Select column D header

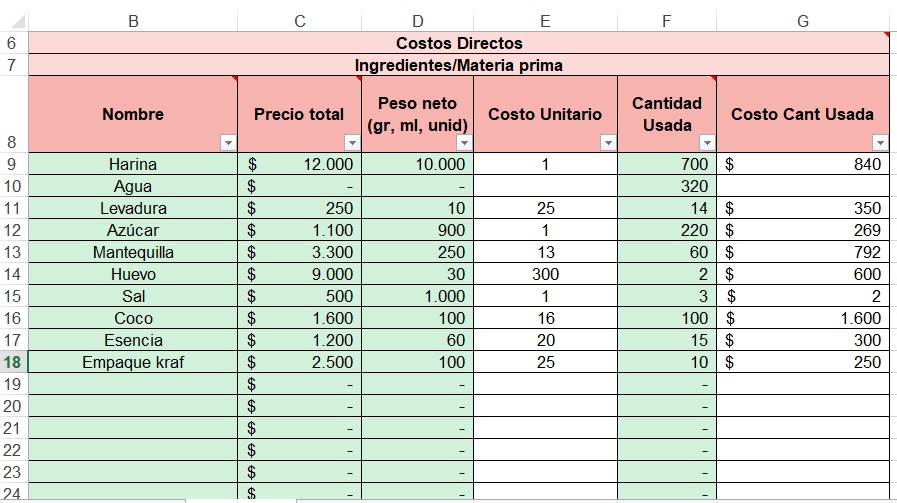coord(418,22)
